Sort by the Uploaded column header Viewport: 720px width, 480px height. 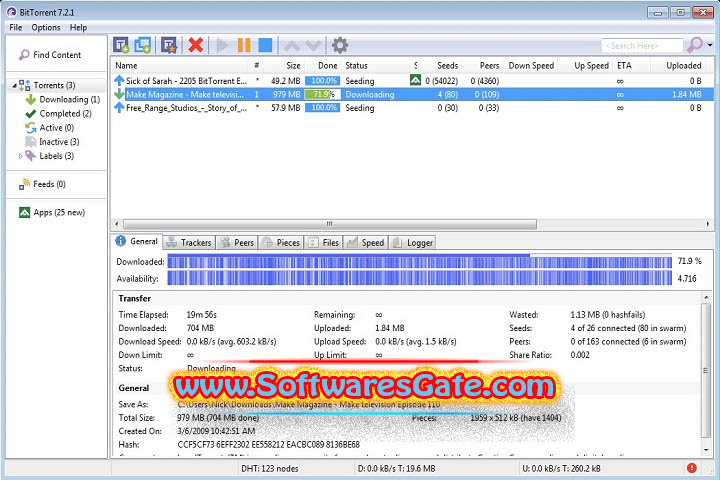click(x=683, y=66)
